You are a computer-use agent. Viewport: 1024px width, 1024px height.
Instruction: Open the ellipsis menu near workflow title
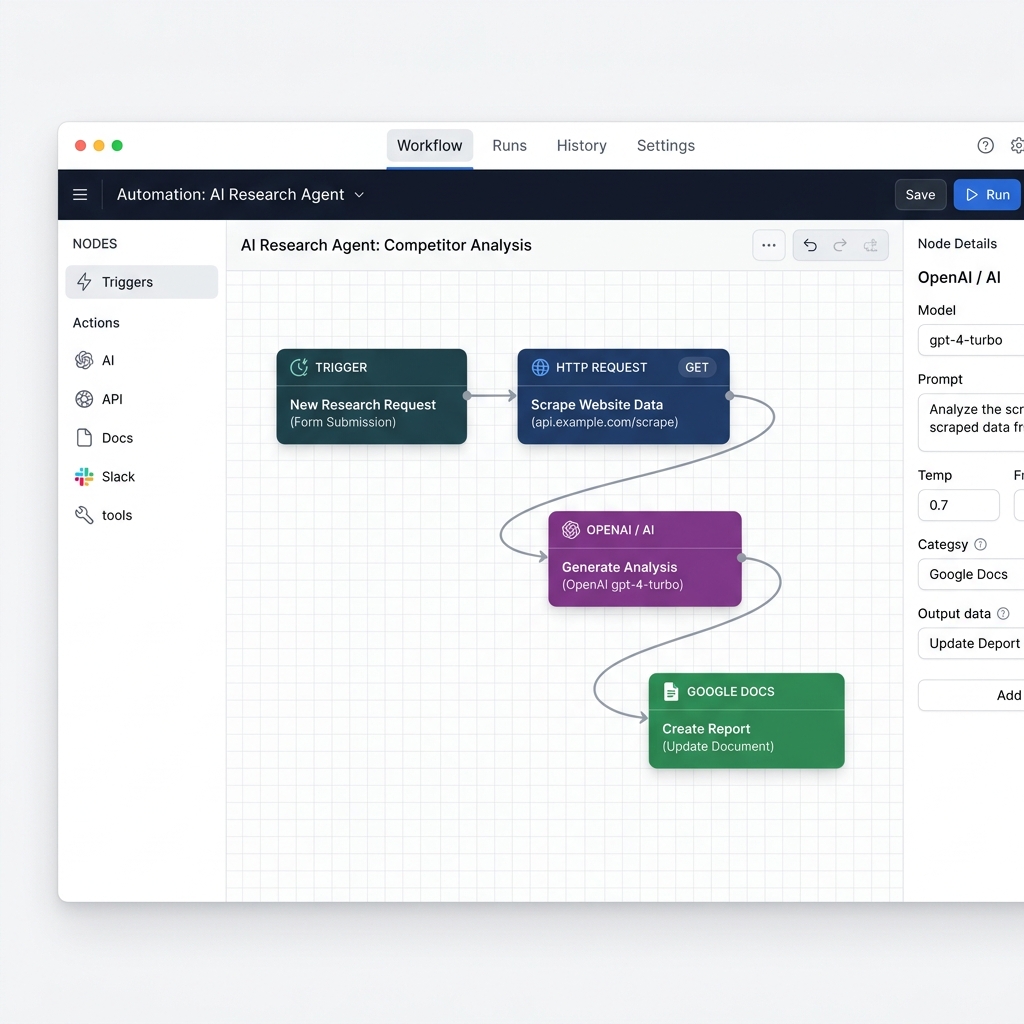tap(768, 245)
